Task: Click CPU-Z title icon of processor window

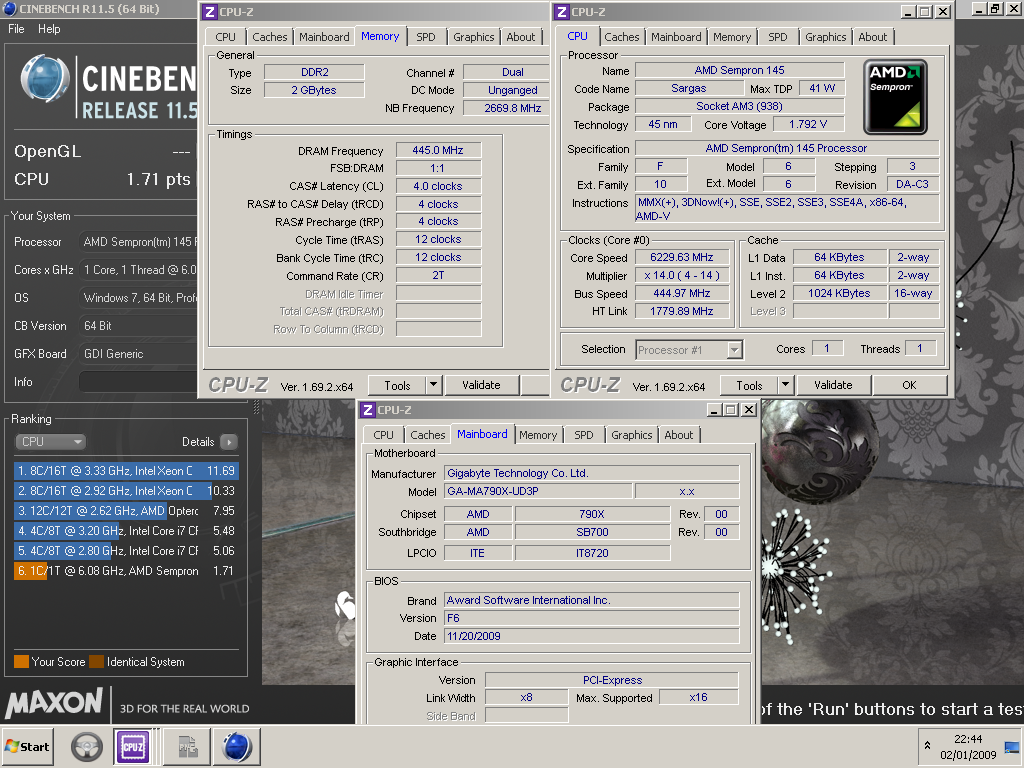Action: tap(562, 12)
